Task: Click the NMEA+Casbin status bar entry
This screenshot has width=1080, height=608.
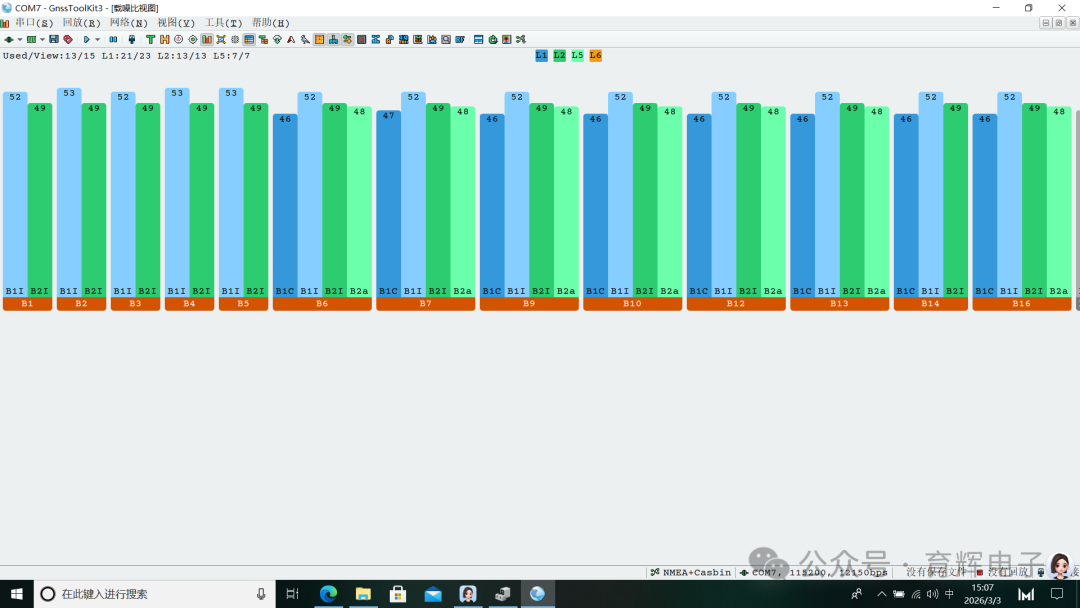Action: pos(691,572)
